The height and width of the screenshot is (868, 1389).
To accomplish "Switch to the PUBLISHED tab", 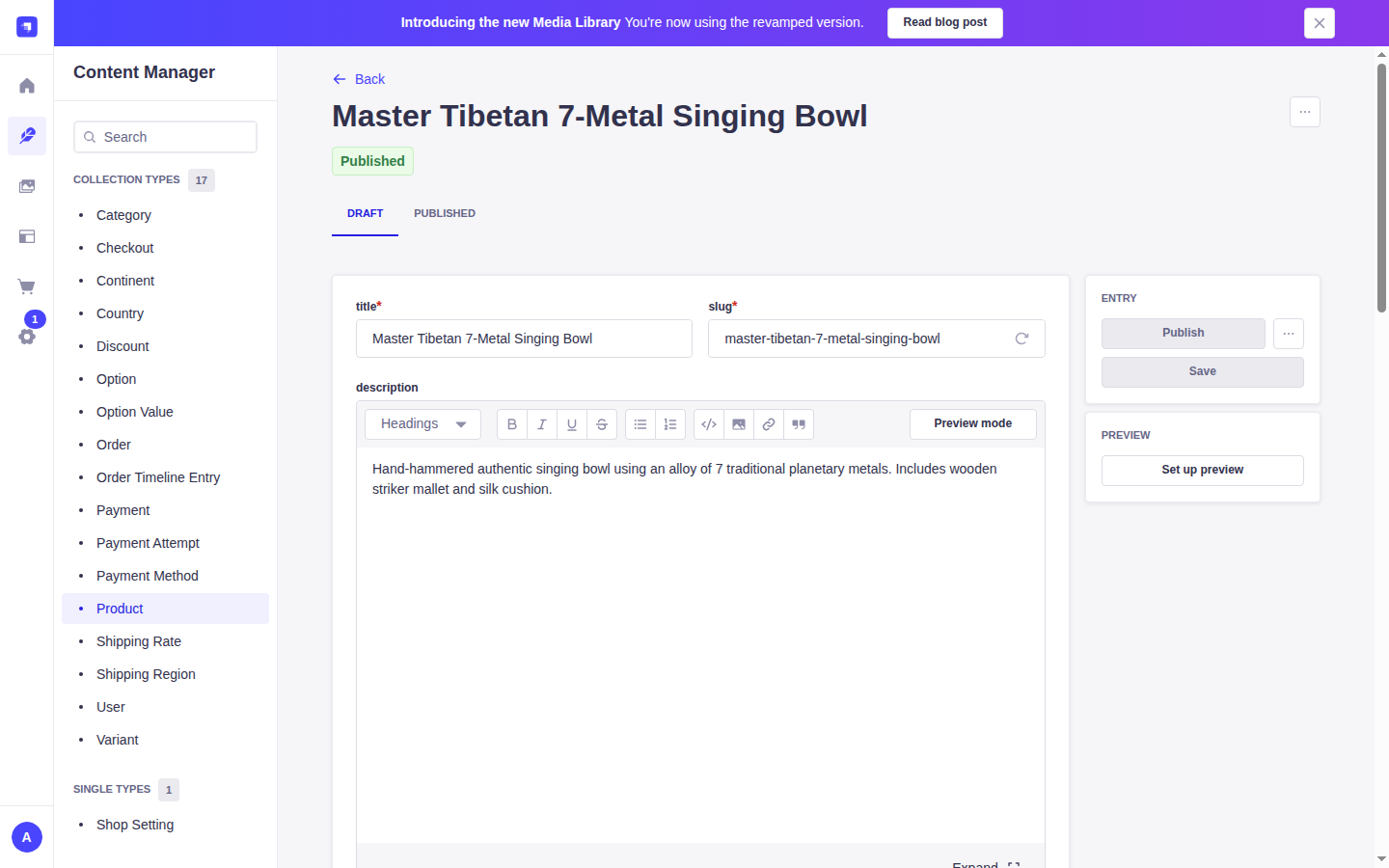I will (445, 213).
